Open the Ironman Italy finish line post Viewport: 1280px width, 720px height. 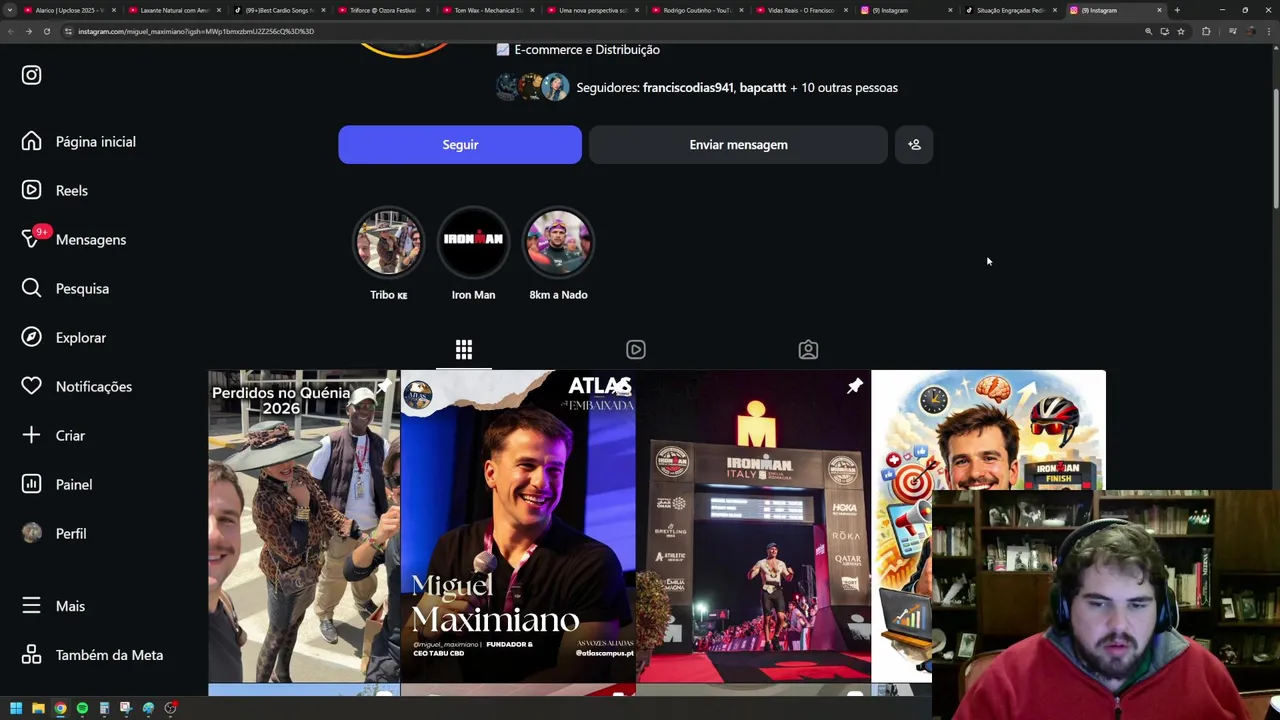(753, 526)
